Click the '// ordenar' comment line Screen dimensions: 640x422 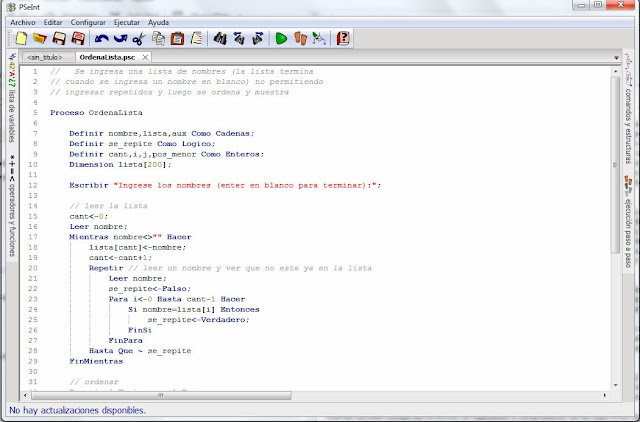94,382
